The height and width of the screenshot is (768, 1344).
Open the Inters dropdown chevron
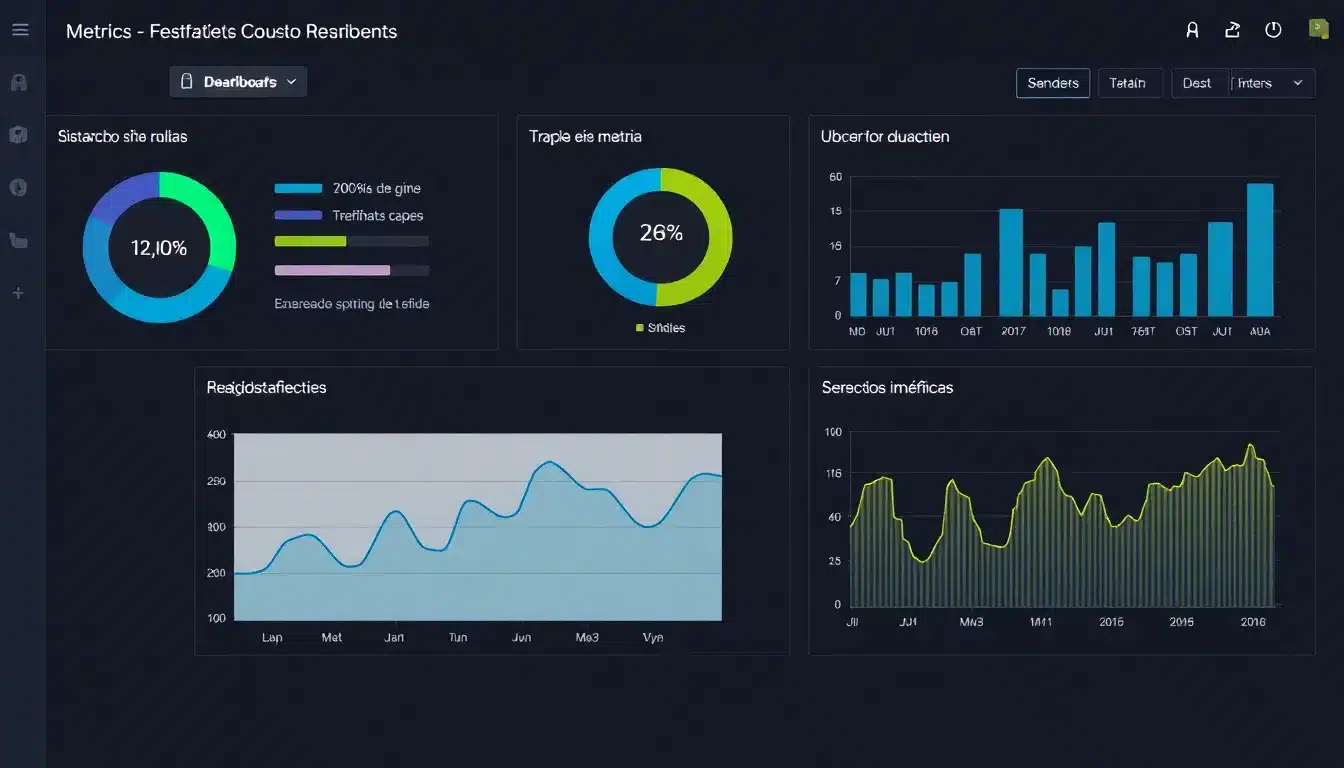[x=1298, y=83]
